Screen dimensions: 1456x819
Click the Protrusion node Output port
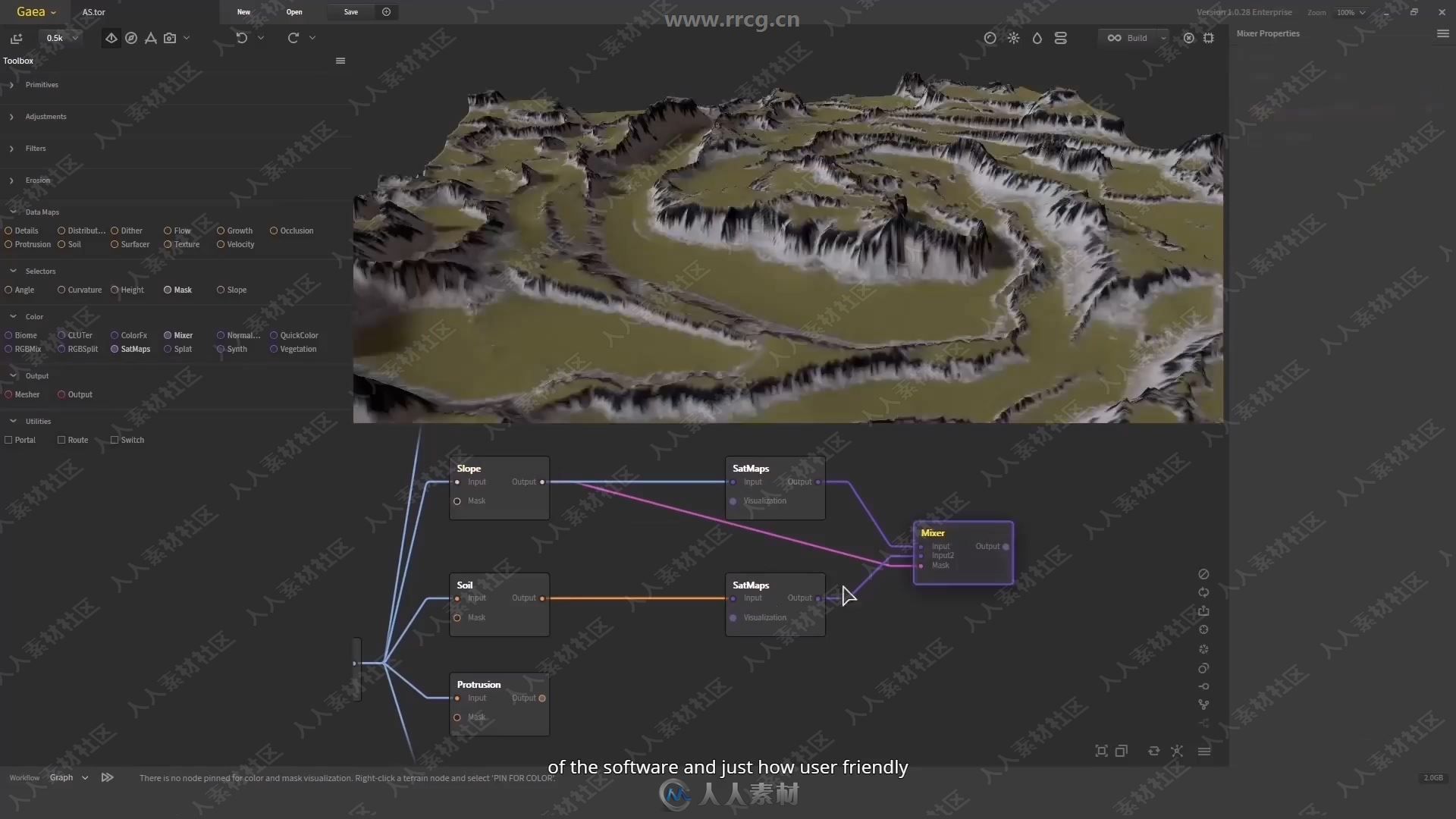click(542, 698)
